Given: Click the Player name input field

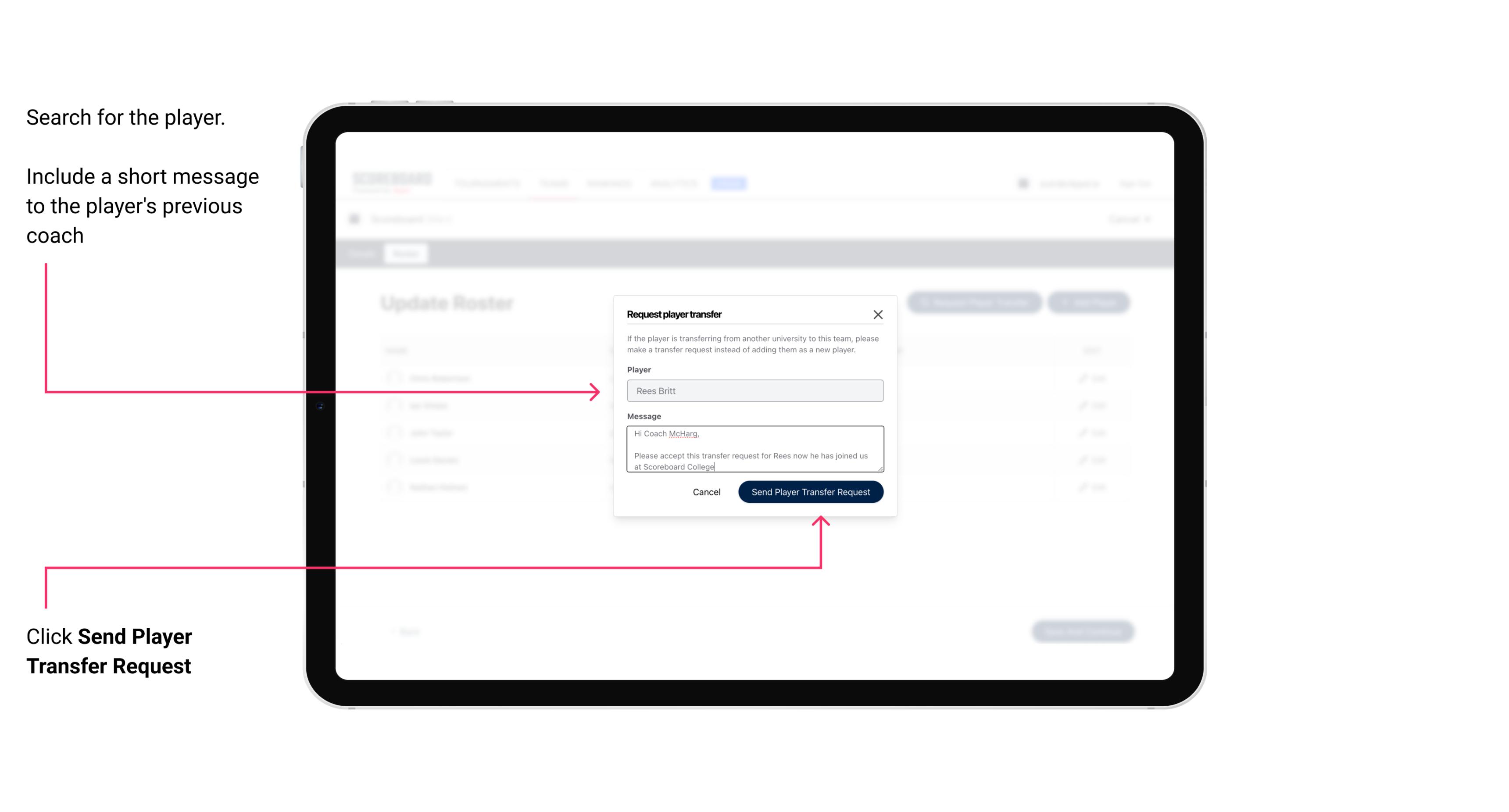Looking at the screenshot, I should point(753,391).
